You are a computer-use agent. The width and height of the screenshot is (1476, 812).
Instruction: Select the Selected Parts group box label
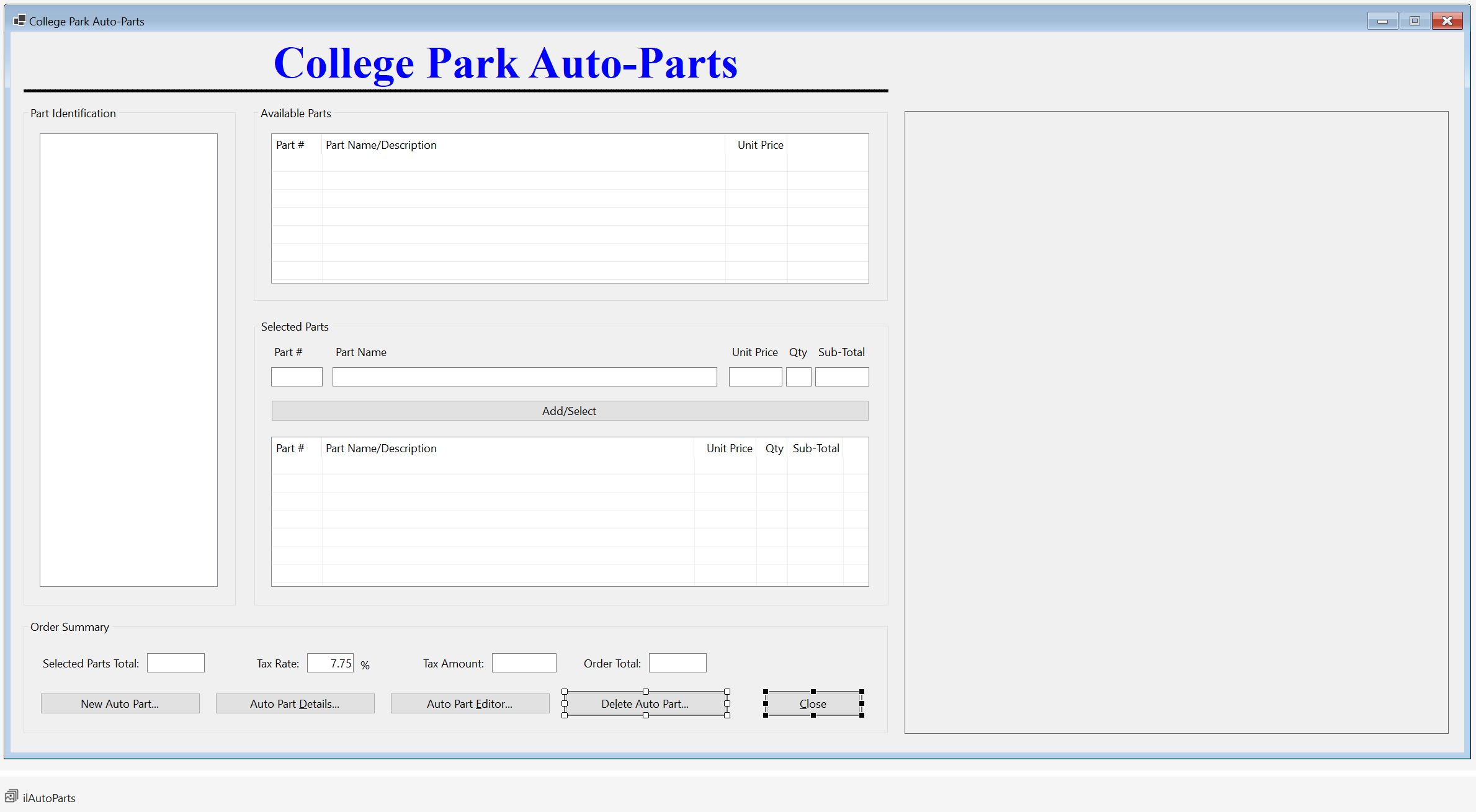[x=295, y=326]
